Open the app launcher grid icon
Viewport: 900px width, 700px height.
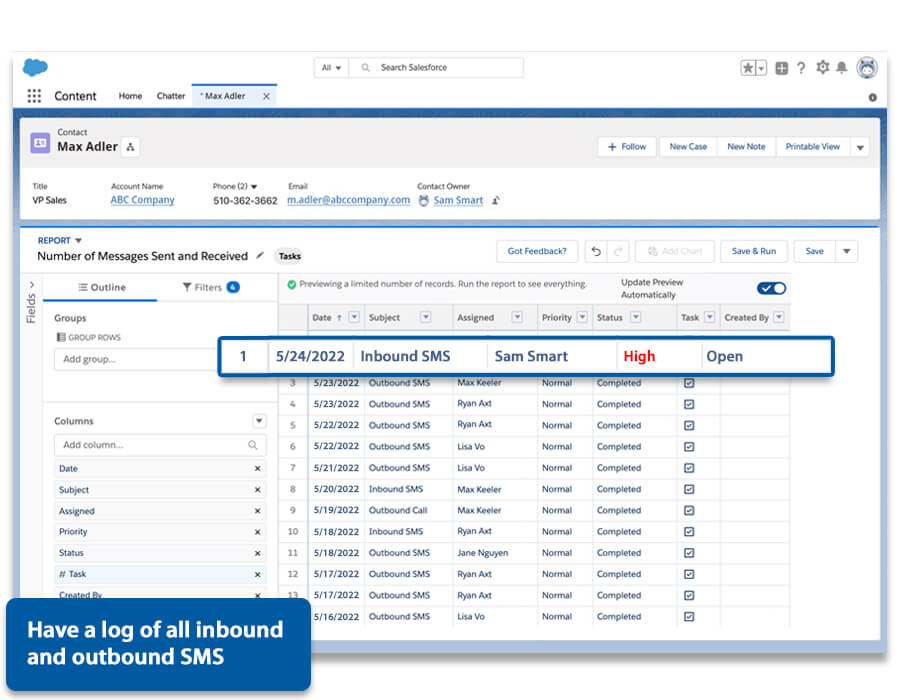point(34,96)
